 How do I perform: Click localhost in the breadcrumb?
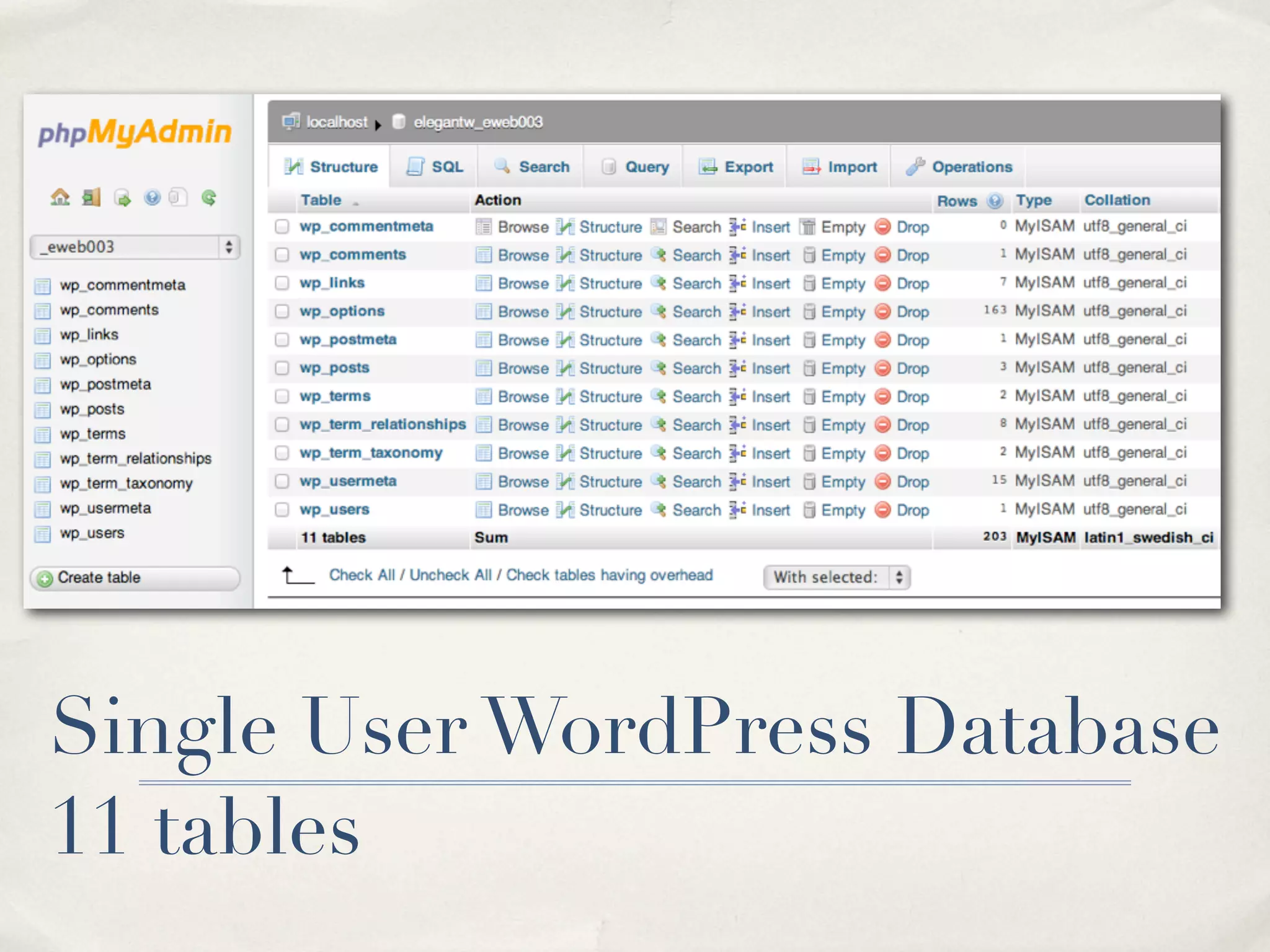pyautogui.click(x=337, y=122)
